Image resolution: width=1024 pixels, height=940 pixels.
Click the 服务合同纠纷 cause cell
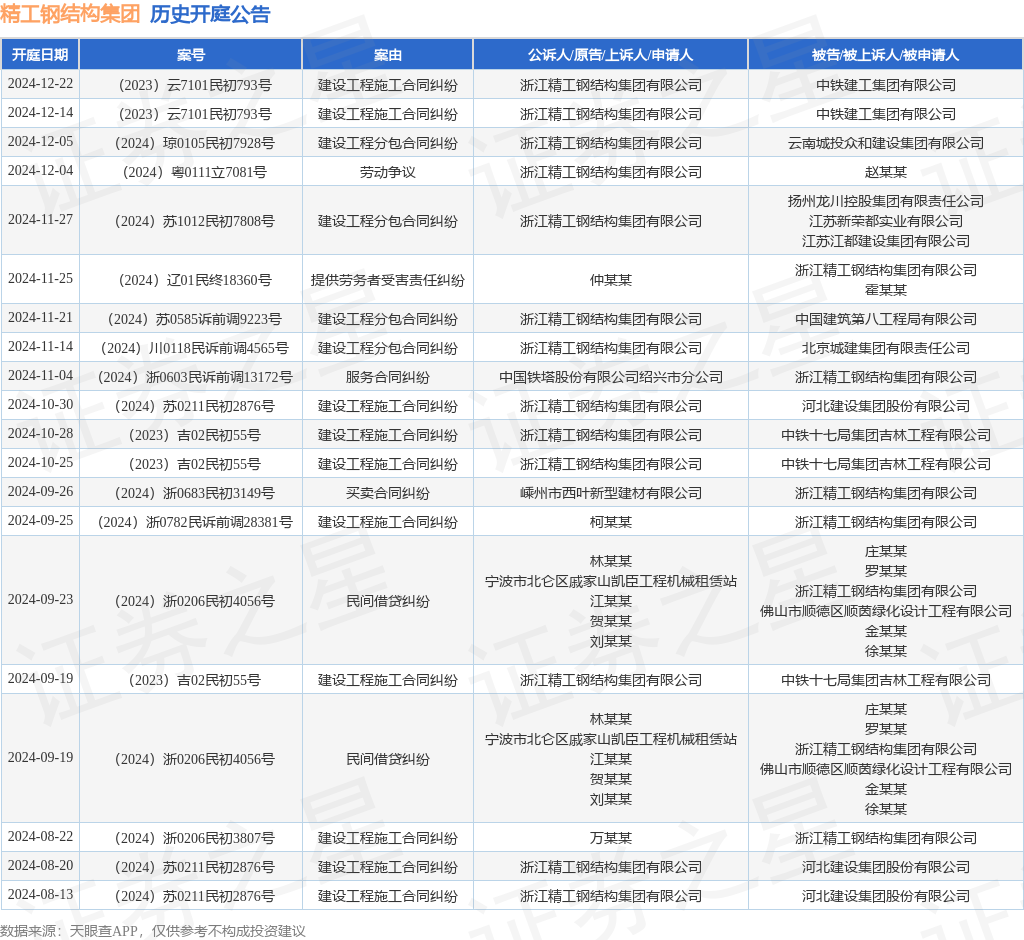point(387,377)
